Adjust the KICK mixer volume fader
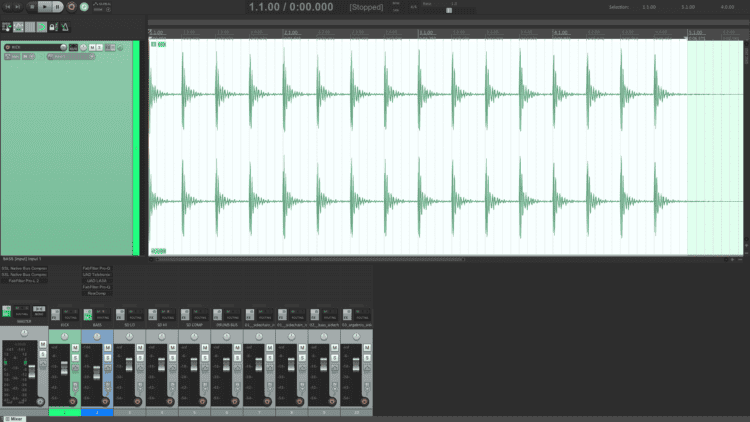This screenshot has width=750, height=422. pos(64,368)
